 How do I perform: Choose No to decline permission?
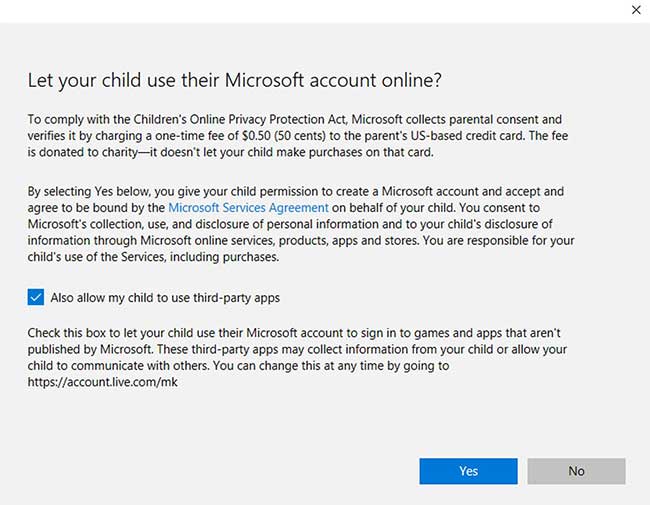click(576, 471)
